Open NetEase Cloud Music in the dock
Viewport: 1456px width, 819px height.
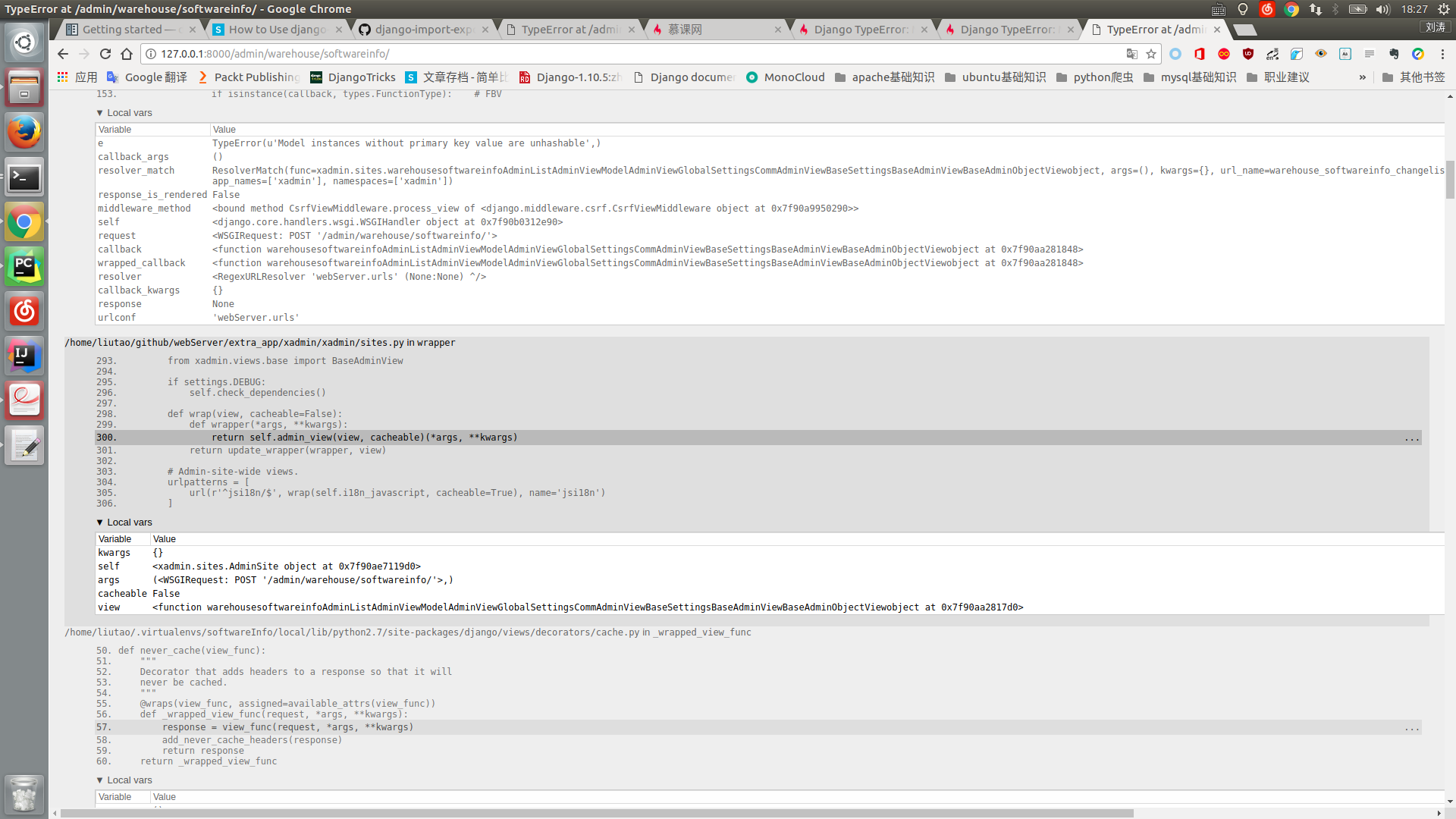24,310
